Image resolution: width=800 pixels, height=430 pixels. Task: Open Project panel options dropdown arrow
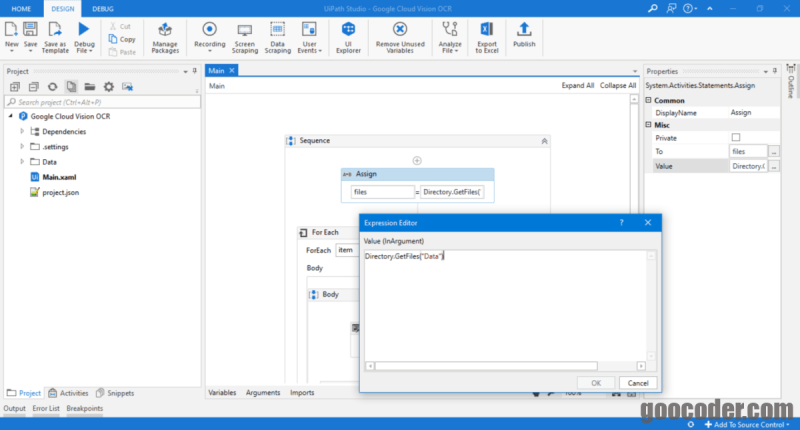[185, 71]
